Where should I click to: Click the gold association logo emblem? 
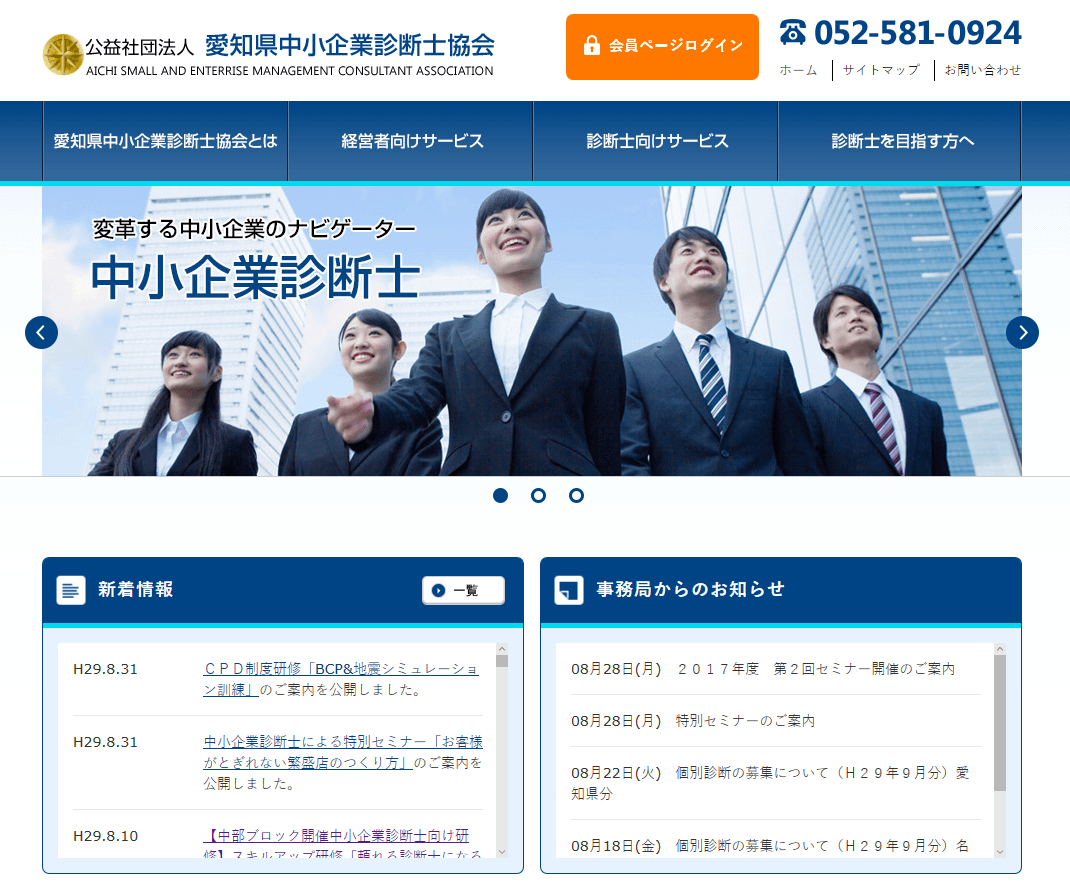[63, 54]
